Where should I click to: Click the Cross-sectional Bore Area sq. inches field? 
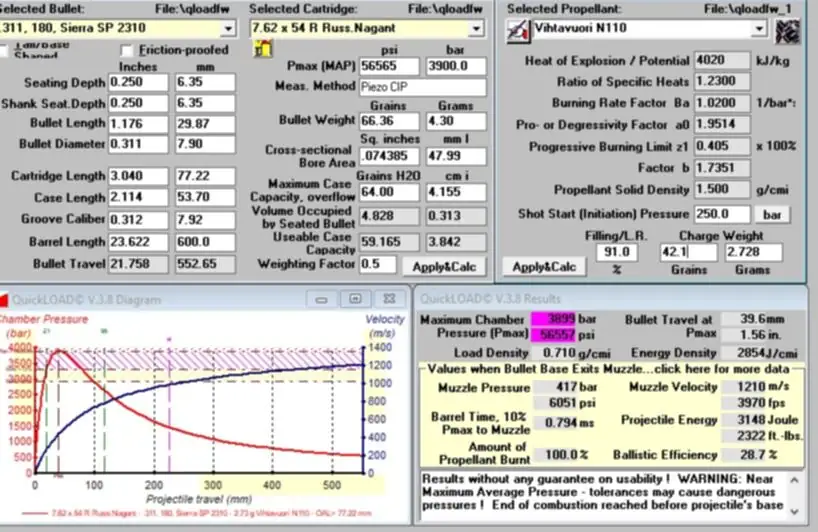(x=389, y=156)
